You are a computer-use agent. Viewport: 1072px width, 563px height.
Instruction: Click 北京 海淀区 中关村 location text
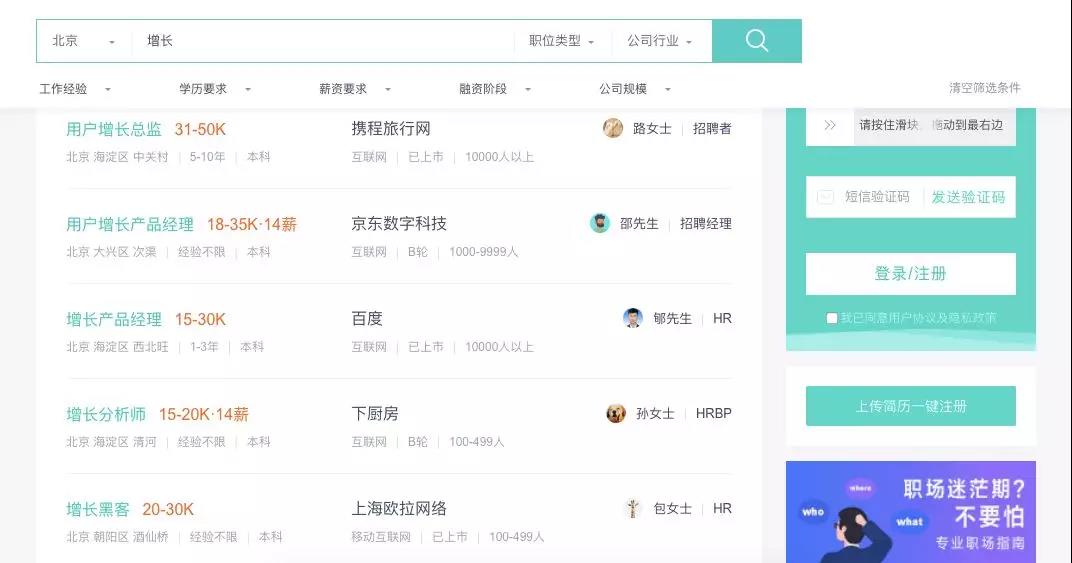(117, 157)
